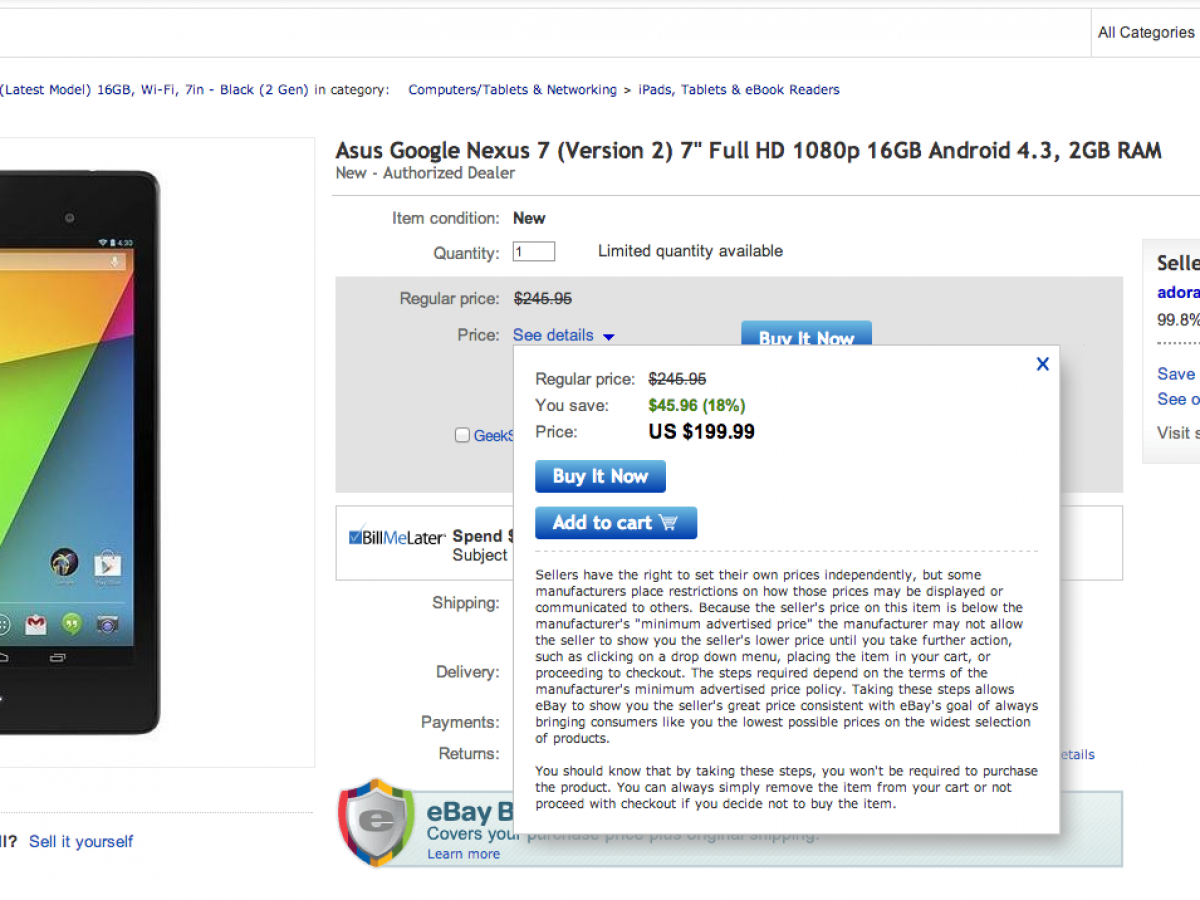The width and height of the screenshot is (1200, 900).
Task: Click the Hangouts icon on the tablet screen
Action: tap(71, 625)
